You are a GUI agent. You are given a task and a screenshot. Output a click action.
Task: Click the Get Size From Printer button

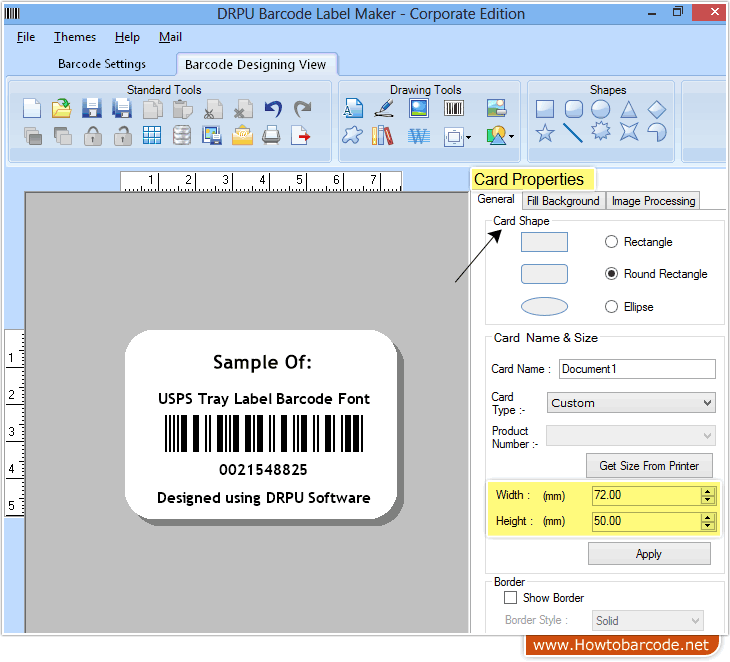pyautogui.click(x=649, y=466)
